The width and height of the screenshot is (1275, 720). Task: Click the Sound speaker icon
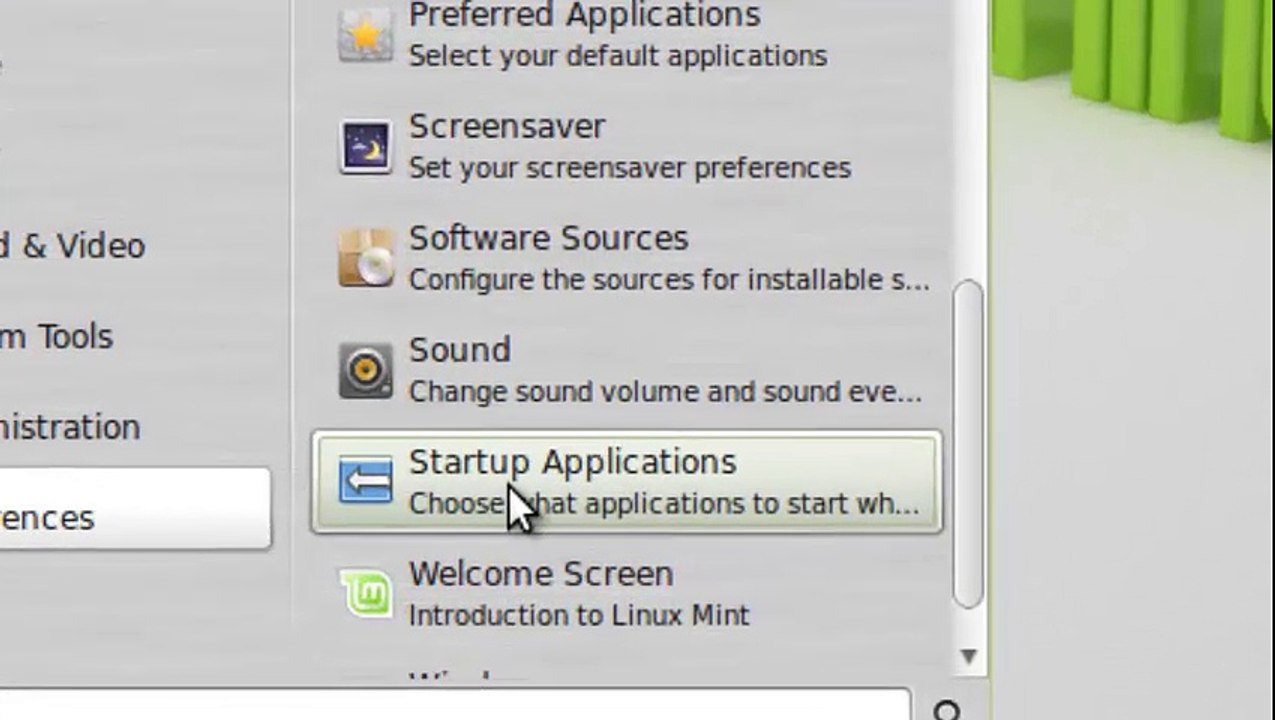click(365, 370)
